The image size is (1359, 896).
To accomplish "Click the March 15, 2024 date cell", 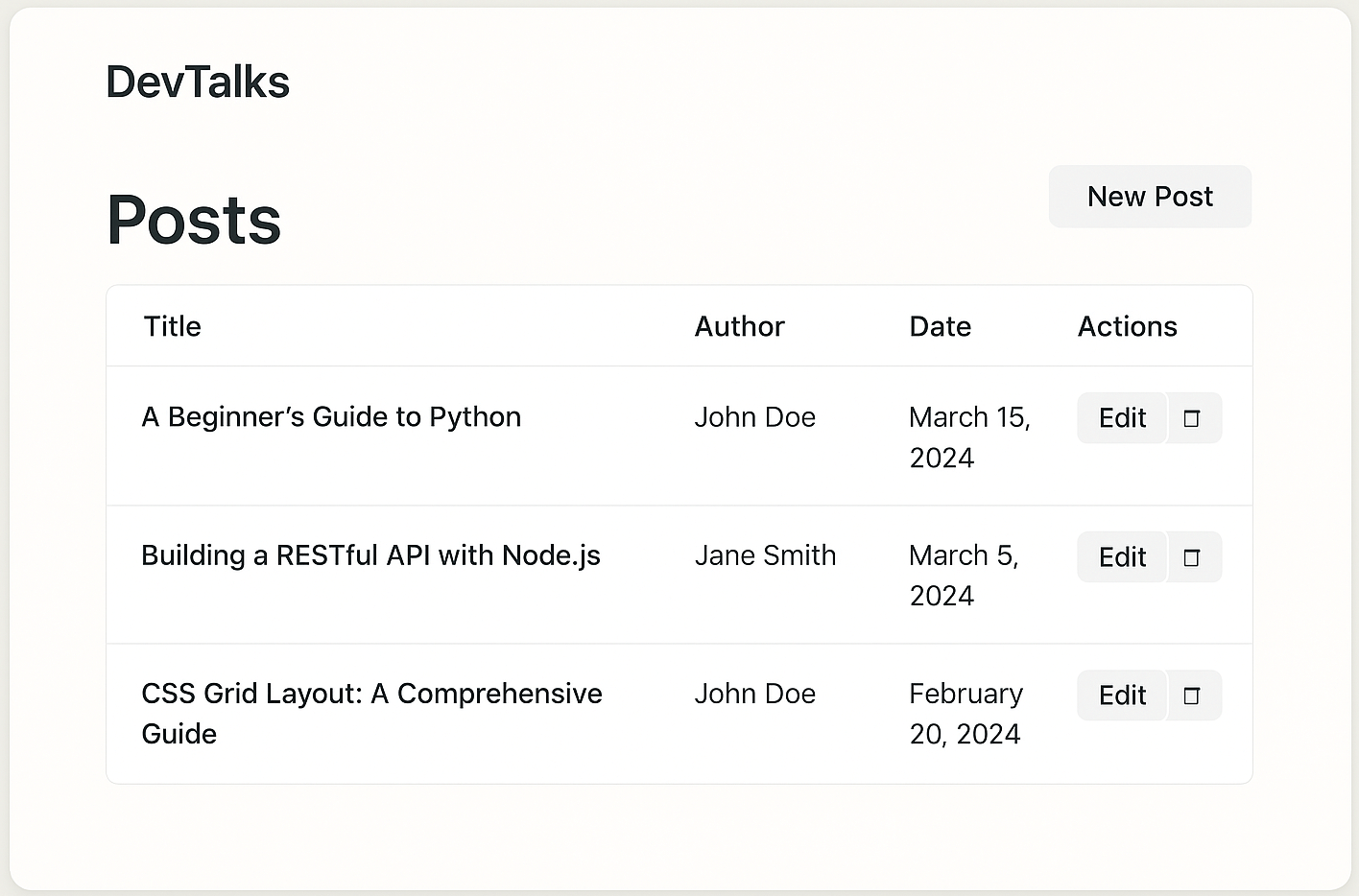I will coord(968,436).
